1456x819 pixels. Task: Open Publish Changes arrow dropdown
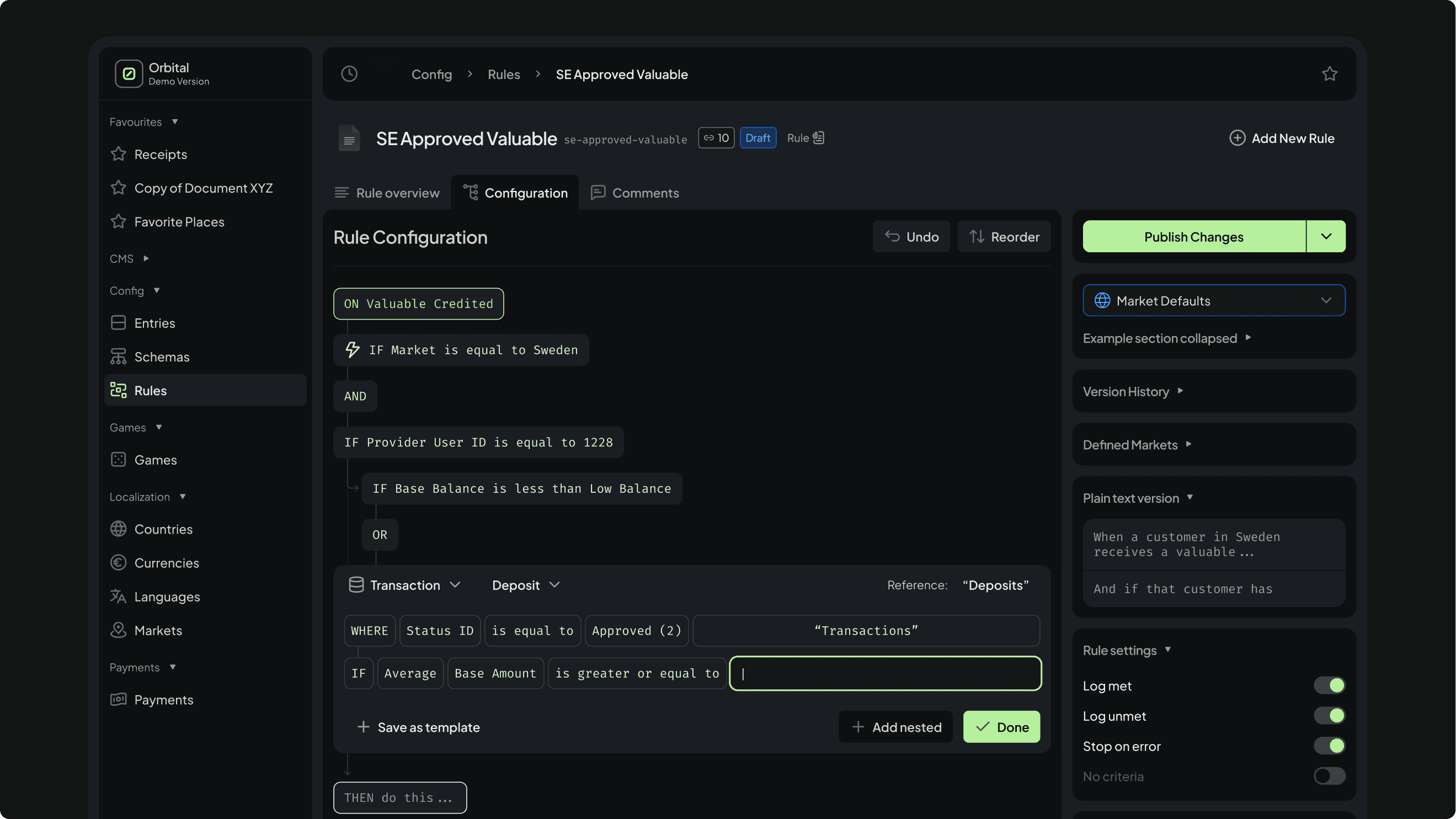(1326, 237)
